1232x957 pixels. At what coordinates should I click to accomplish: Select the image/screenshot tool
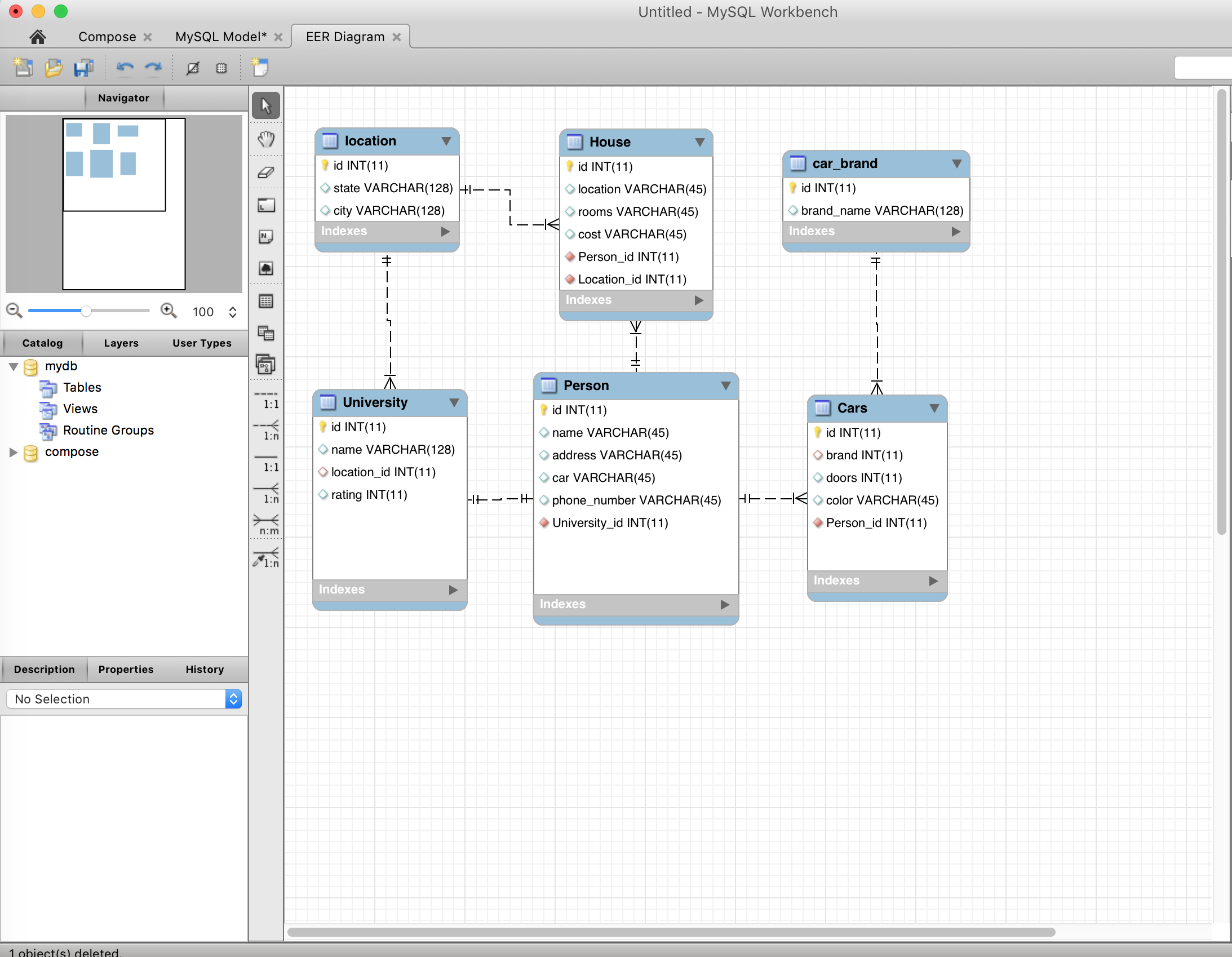265,268
